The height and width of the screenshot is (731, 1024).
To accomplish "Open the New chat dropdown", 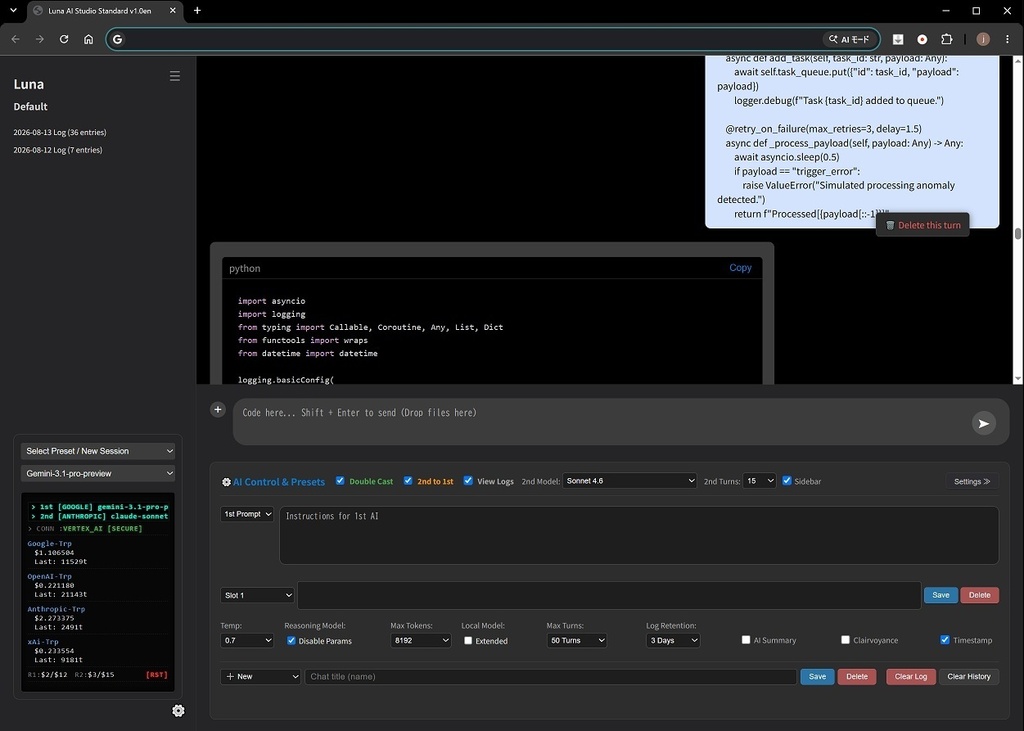I will (x=261, y=677).
